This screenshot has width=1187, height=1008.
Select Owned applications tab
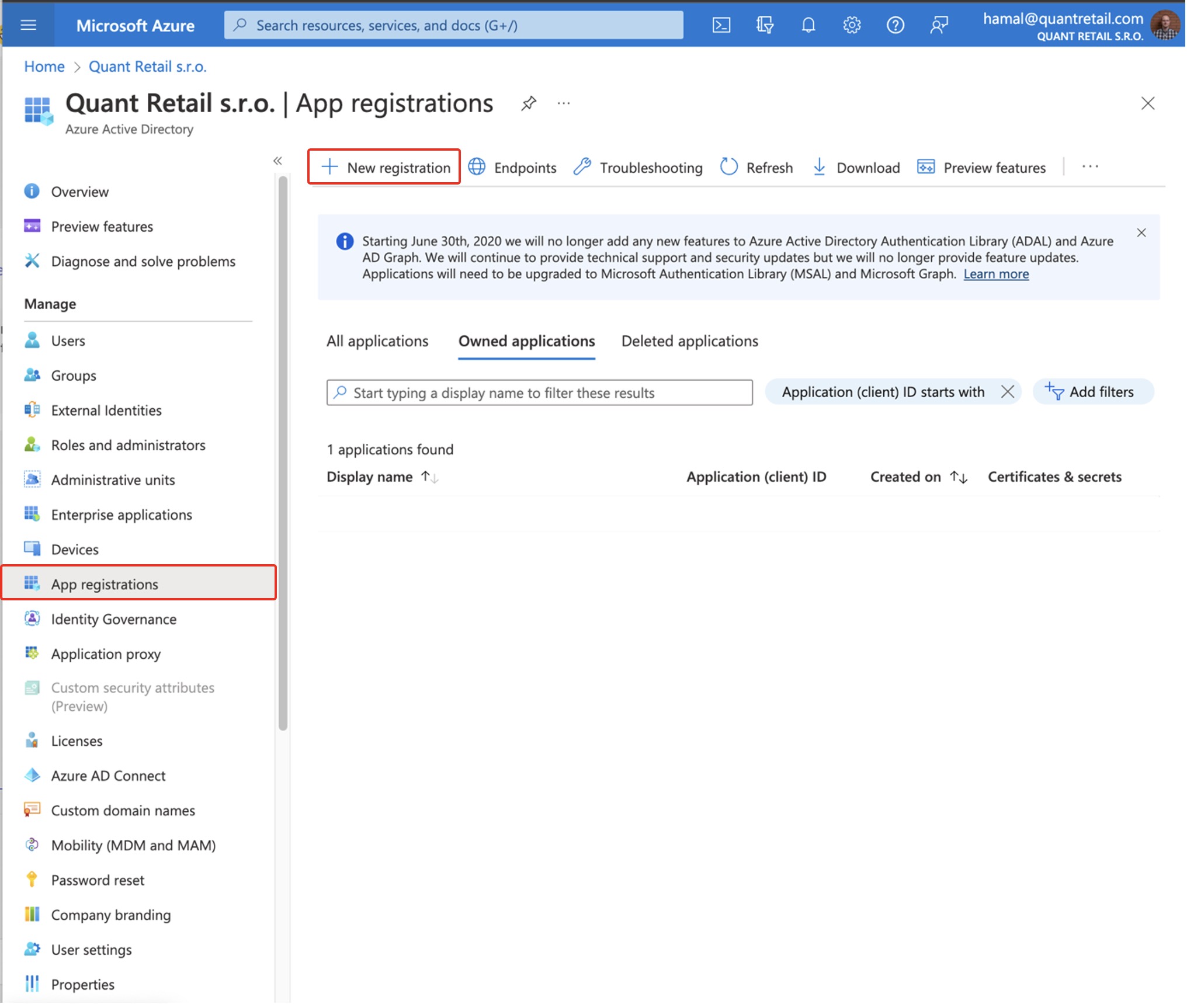point(527,341)
